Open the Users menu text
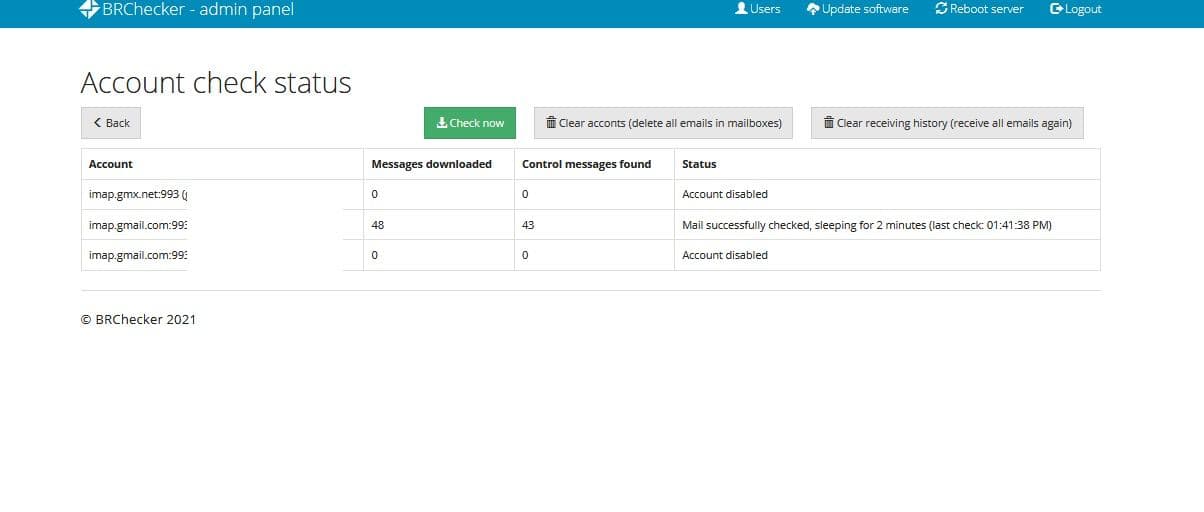The height and width of the screenshot is (512, 1204). click(765, 9)
